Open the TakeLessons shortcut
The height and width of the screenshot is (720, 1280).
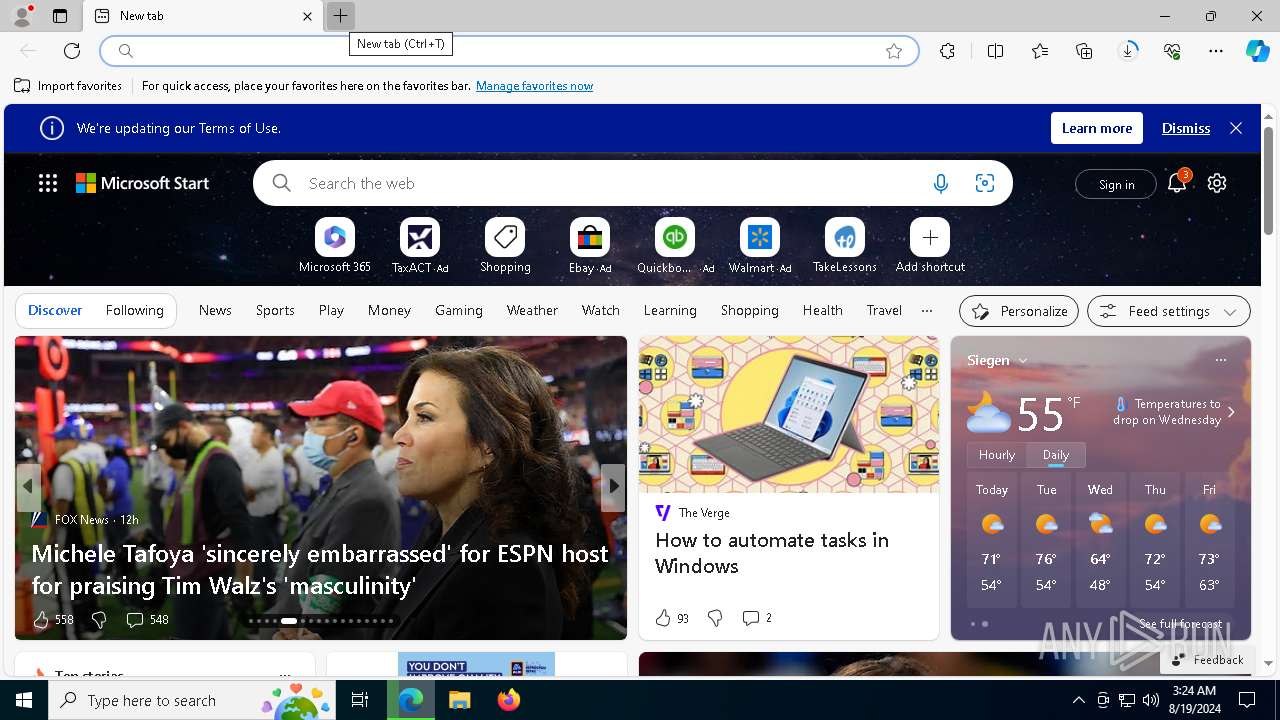[x=845, y=246]
